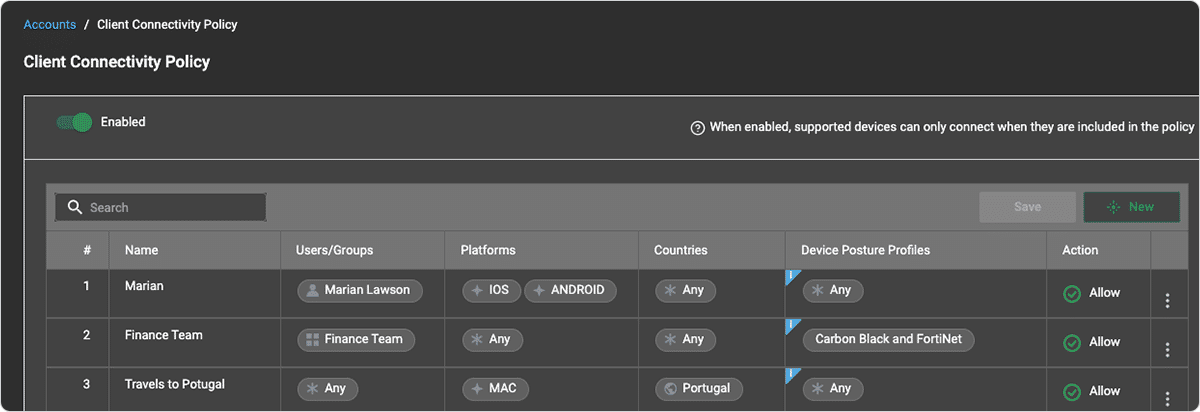Image resolution: width=1200 pixels, height=412 pixels.
Task: Click into the Search field
Action: click(161, 207)
